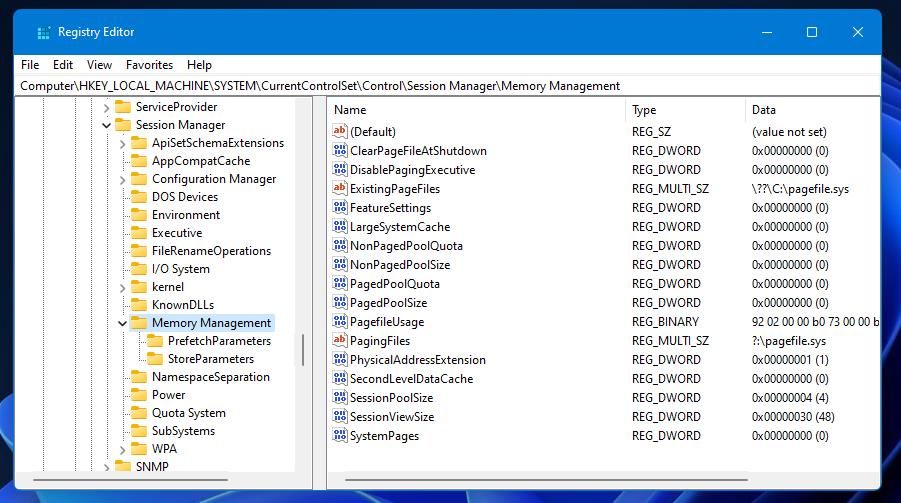The image size is (901, 503).
Task: Collapse the Memory Management tree node
Action: tap(122, 323)
